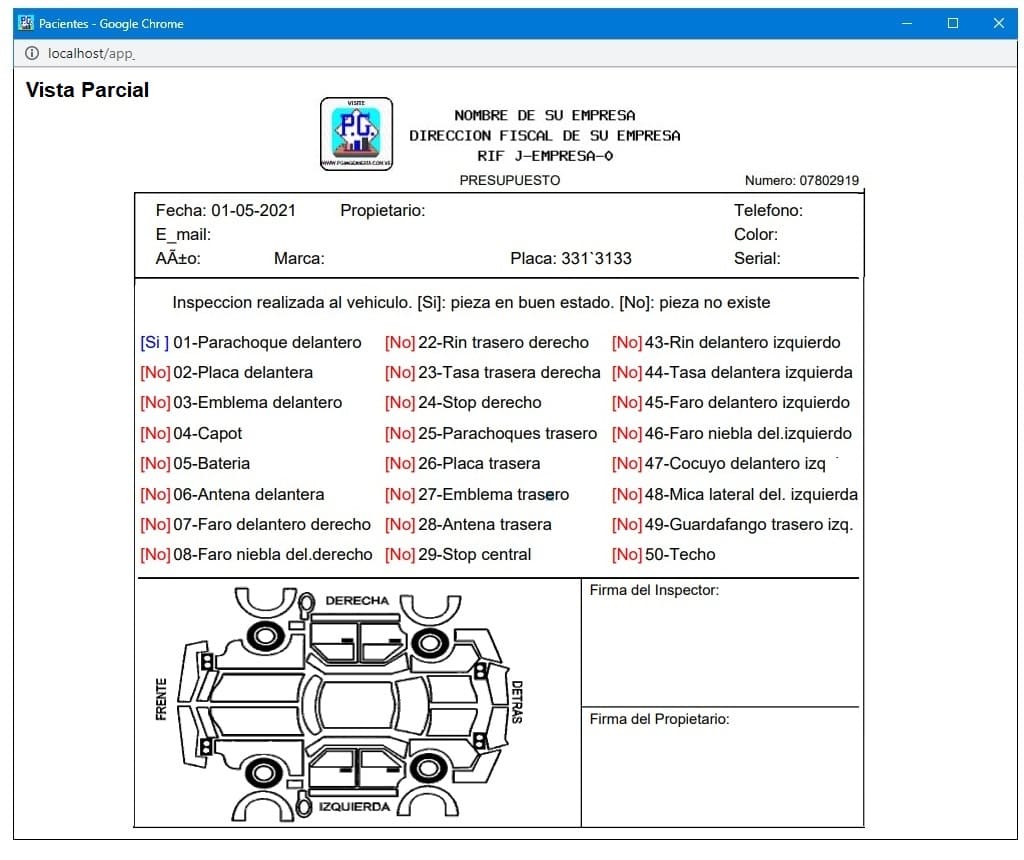
Task: Click the budget Numero 07802919 text
Action: (x=801, y=181)
